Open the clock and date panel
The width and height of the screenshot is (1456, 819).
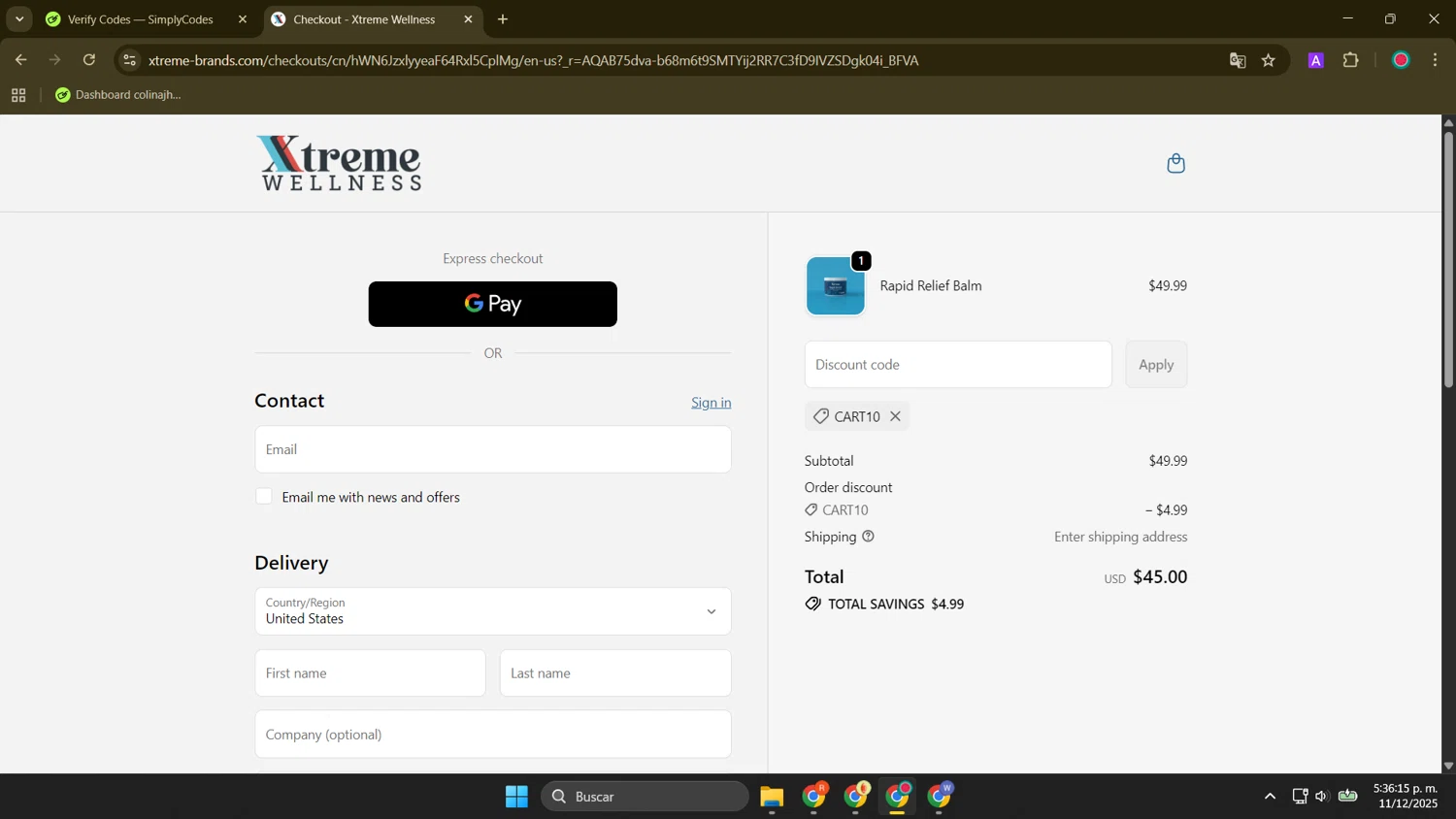1406,797
